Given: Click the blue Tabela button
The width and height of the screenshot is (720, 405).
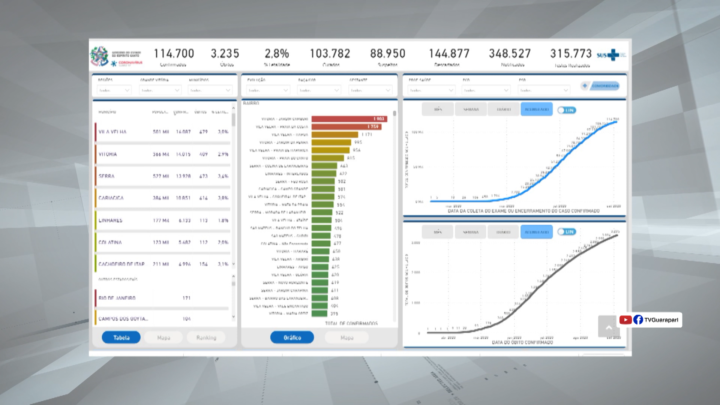Looking at the screenshot, I should (x=121, y=338).
